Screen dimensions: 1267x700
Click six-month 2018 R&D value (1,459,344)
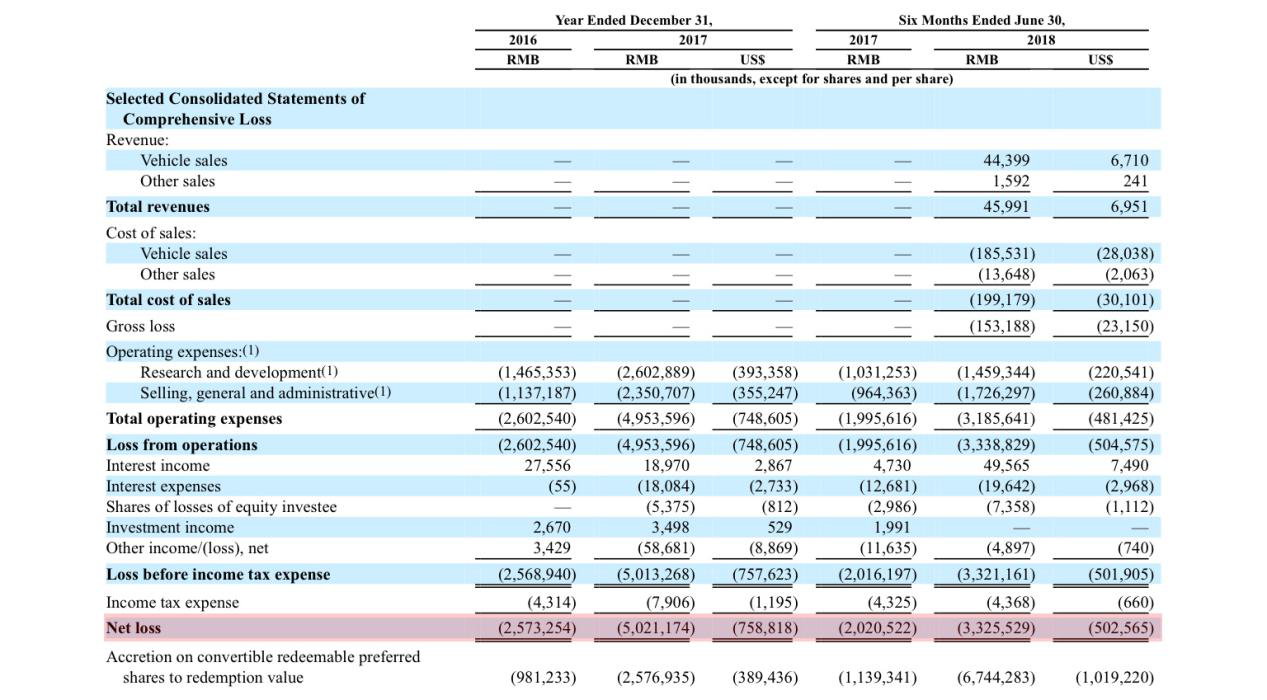(996, 372)
